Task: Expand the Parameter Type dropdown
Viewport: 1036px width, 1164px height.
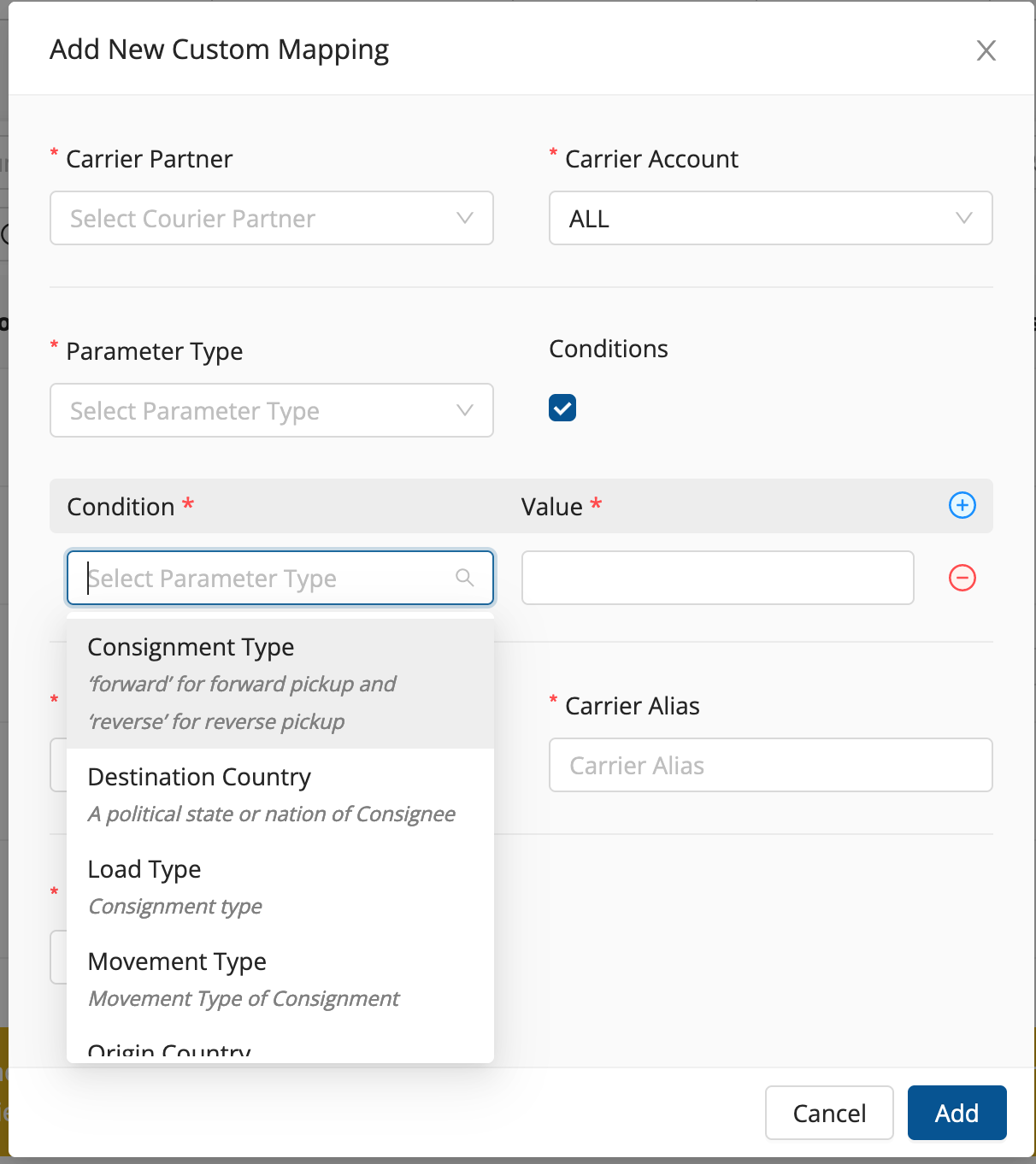Action: tap(271, 410)
